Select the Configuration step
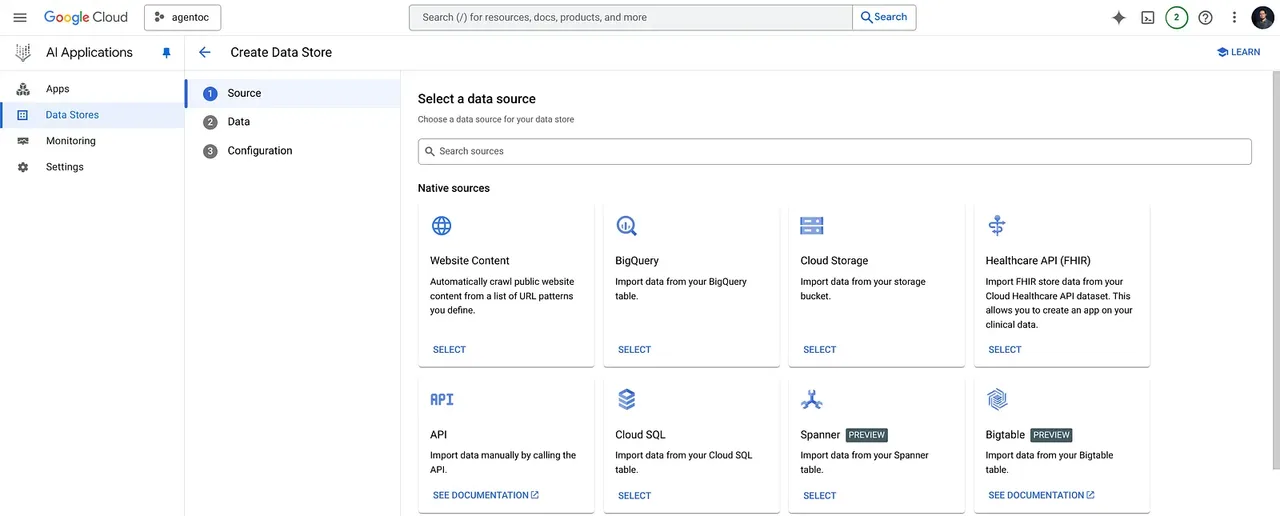 point(292,151)
